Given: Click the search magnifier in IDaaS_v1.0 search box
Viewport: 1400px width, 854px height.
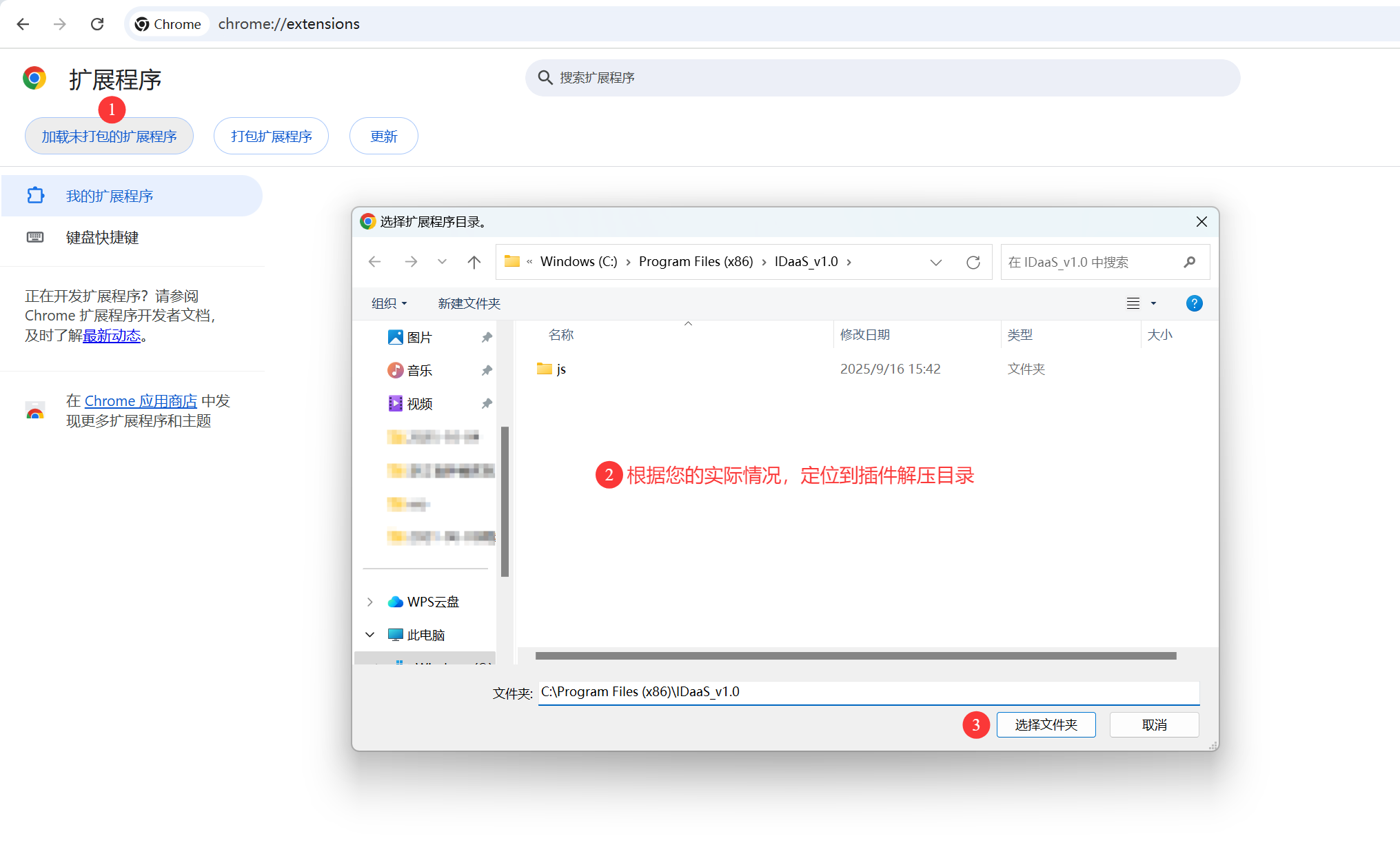Looking at the screenshot, I should pyautogui.click(x=1189, y=262).
